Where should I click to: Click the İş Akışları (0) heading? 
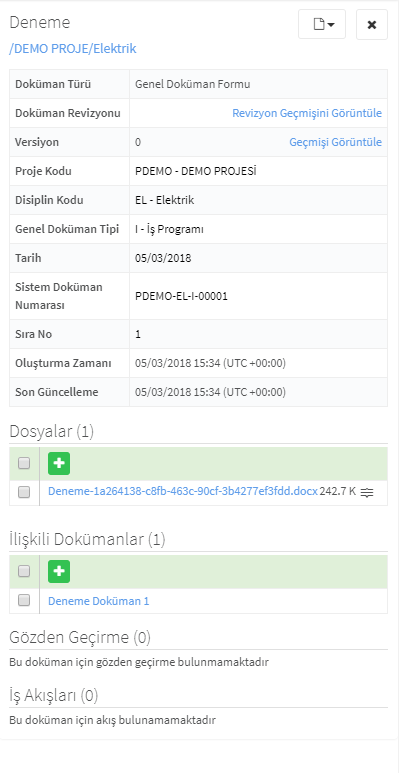54,696
